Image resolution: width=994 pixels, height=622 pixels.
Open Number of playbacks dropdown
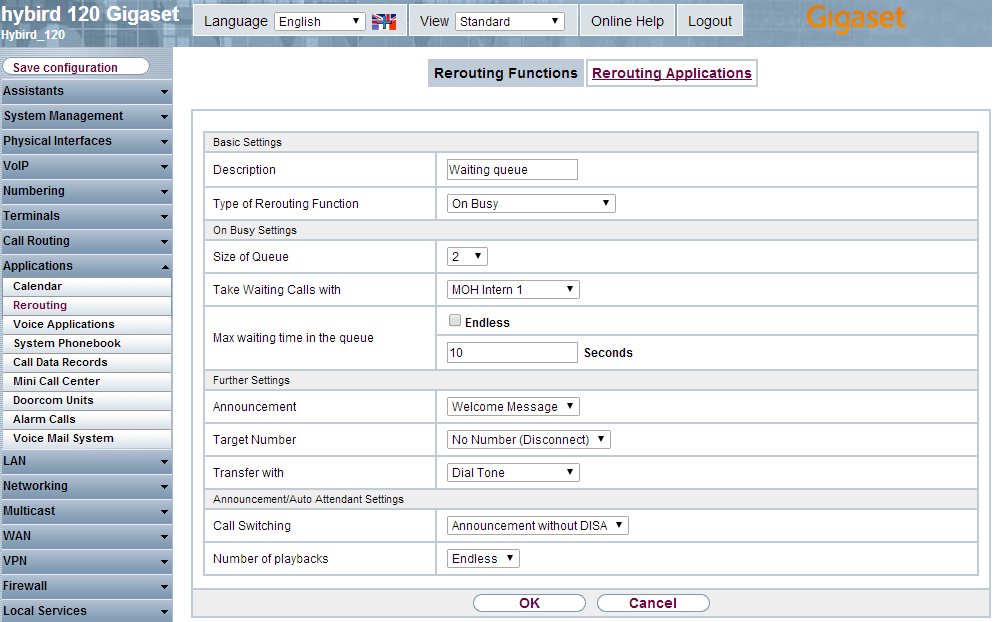click(483, 559)
